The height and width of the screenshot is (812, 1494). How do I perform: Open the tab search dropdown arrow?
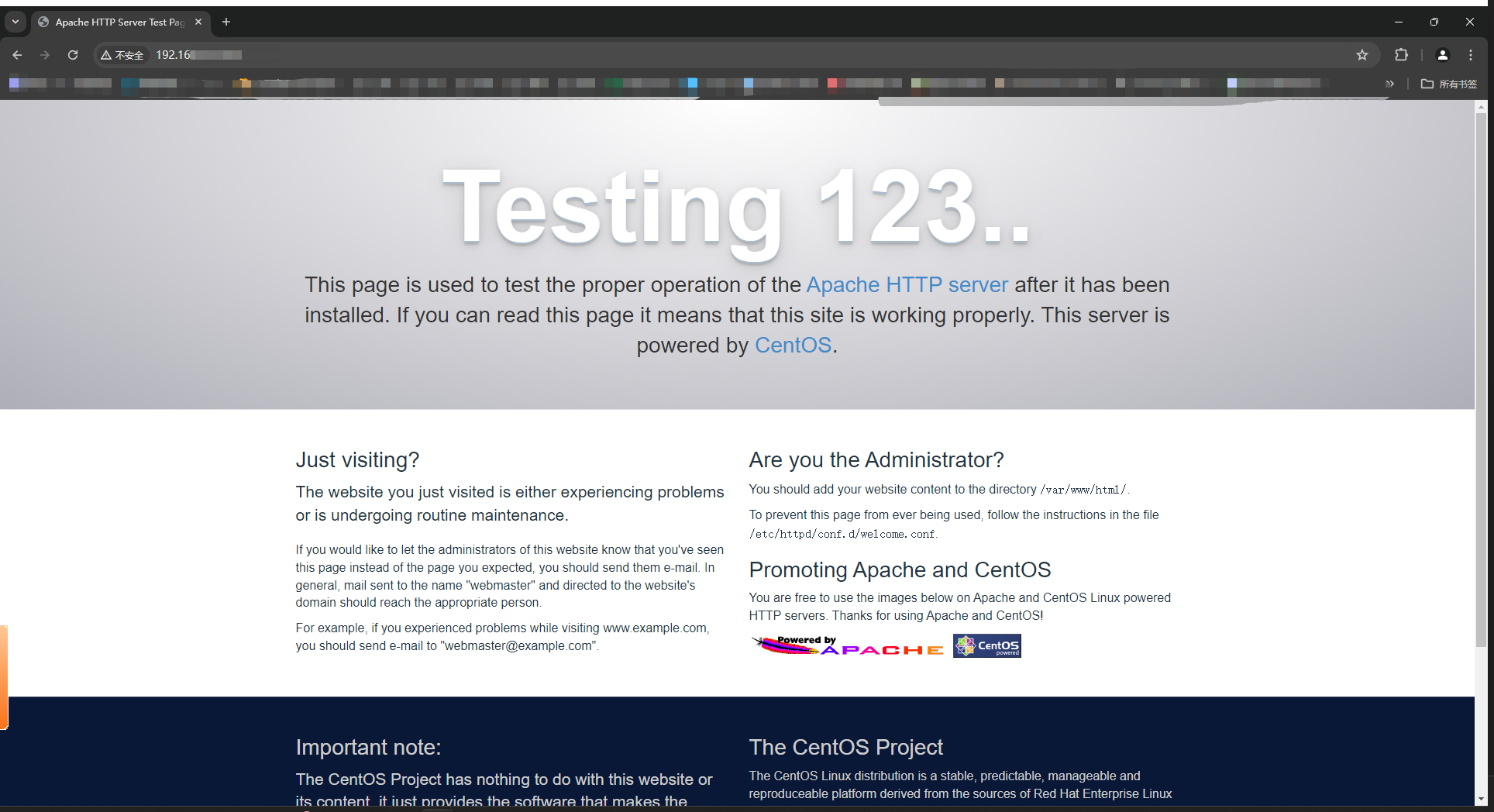pos(15,22)
